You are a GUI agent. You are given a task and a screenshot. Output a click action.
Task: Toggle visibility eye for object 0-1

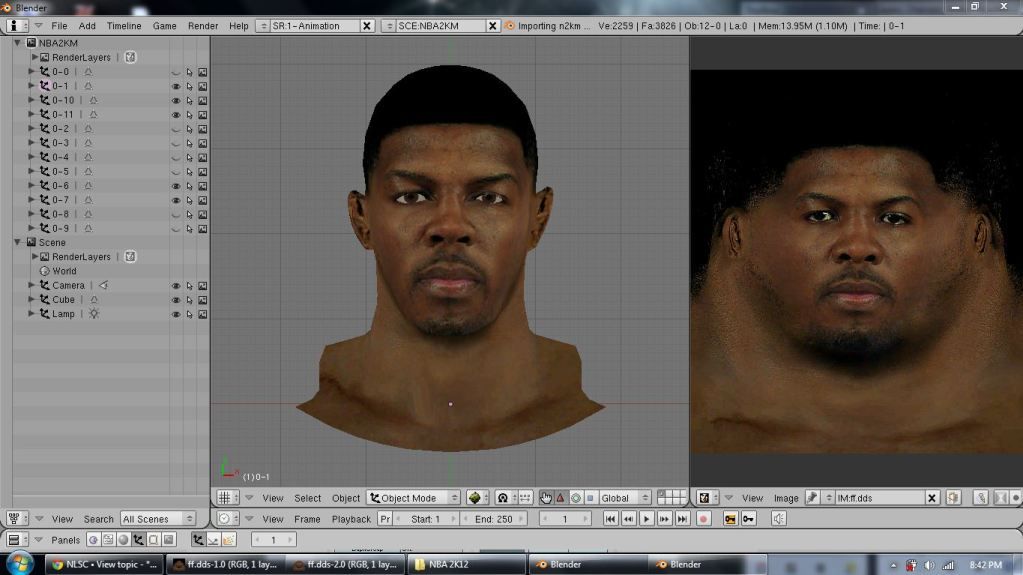(176, 86)
